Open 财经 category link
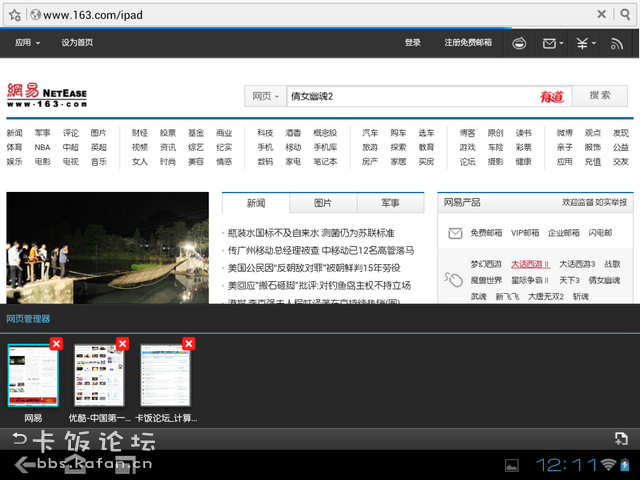The height and width of the screenshot is (480, 640). click(140, 133)
